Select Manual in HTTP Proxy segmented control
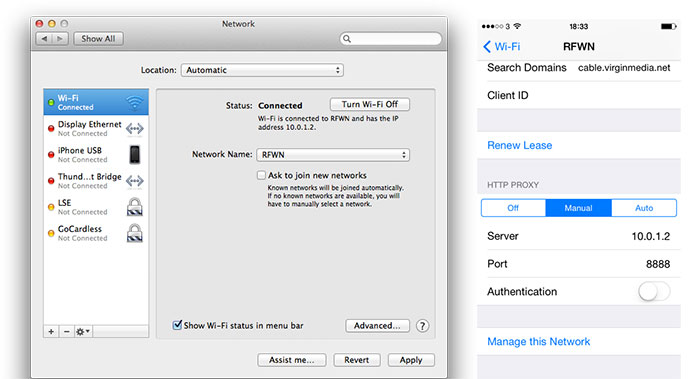 578,208
